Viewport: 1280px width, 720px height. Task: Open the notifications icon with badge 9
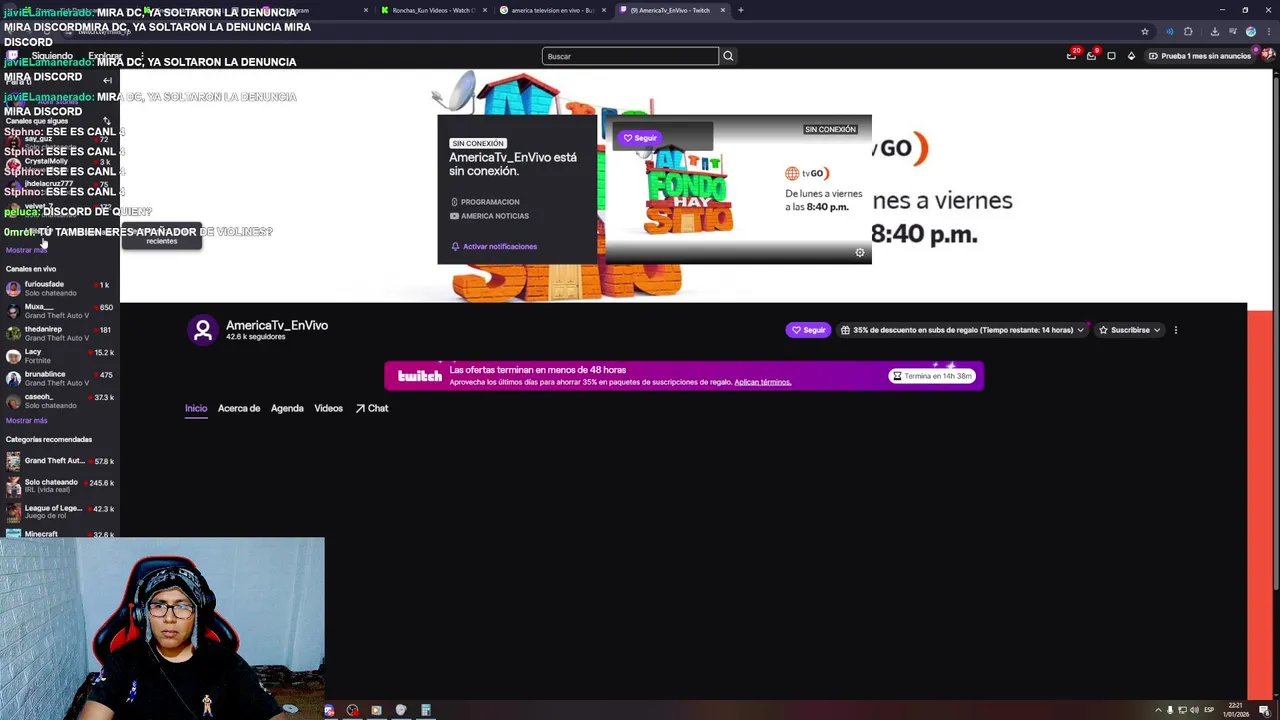click(1091, 56)
